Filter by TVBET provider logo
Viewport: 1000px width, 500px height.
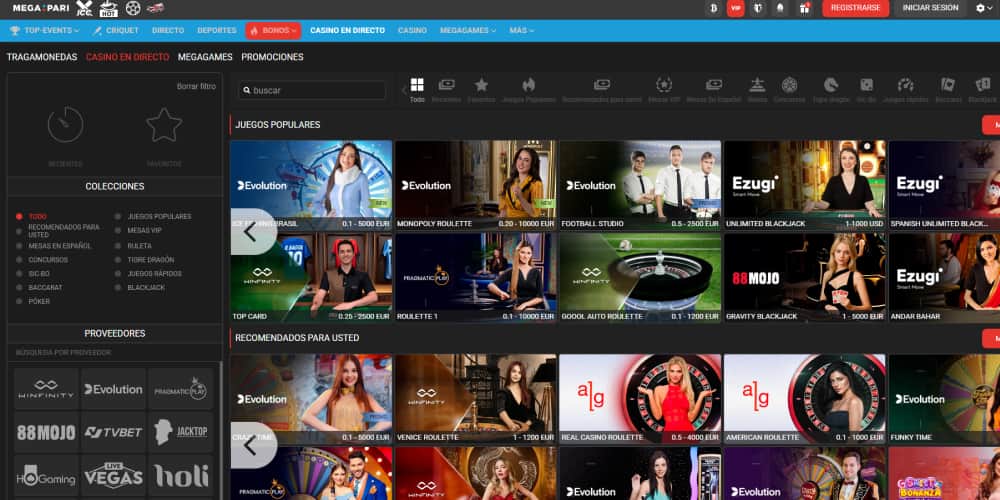[114, 432]
